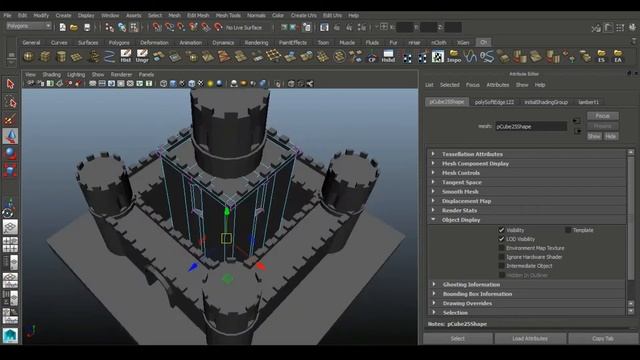
Task: Expand Mesh Component Display section
Action: pyautogui.click(x=527, y=164)
